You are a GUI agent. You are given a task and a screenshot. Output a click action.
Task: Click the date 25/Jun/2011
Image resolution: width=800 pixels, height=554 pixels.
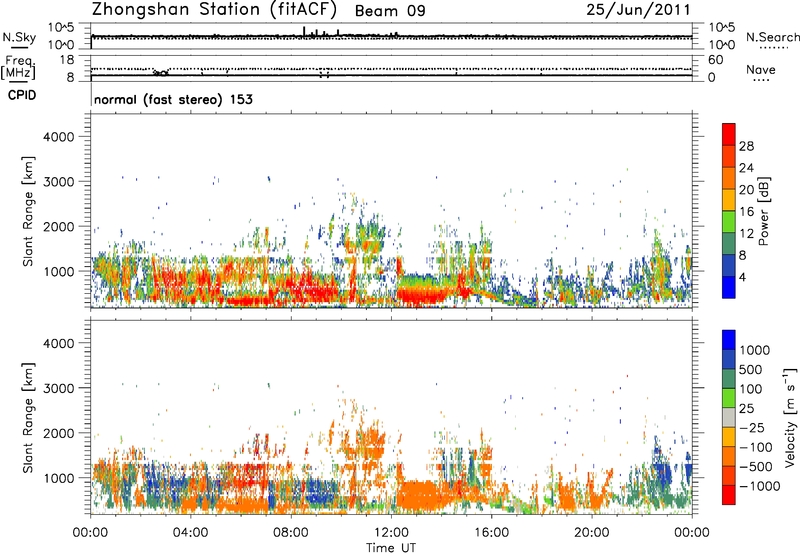click(638, 10)
